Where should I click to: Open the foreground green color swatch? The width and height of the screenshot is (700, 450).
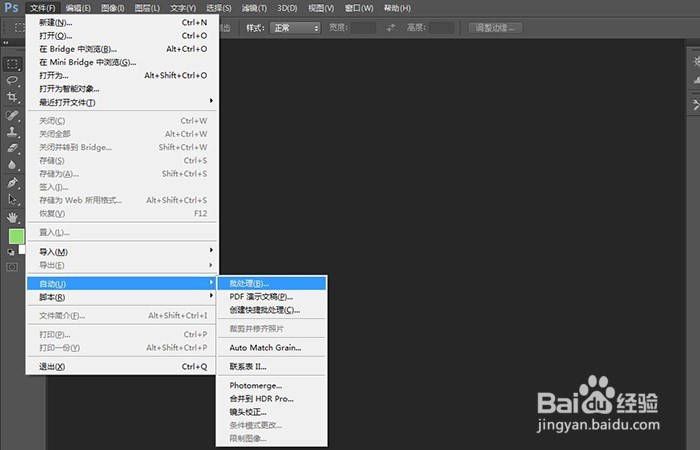[17, 237]
